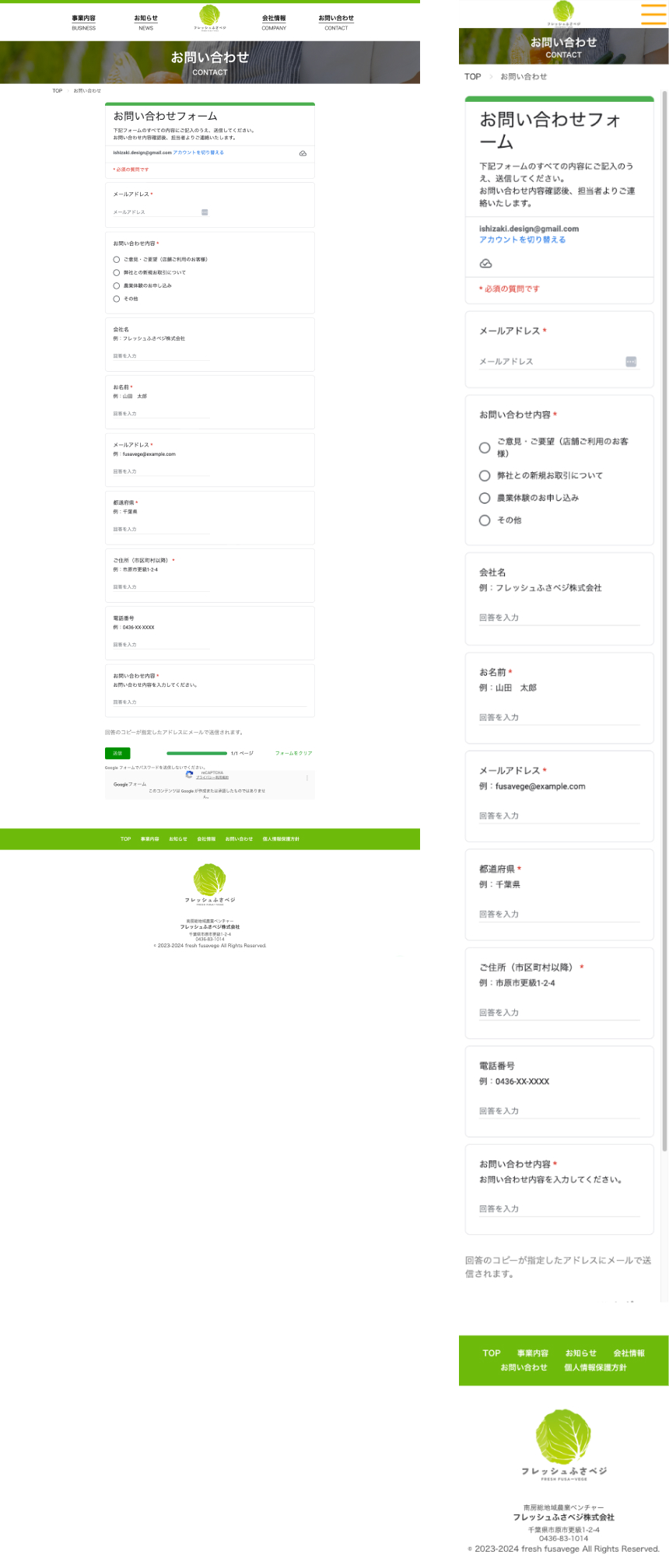
Task: Focus the 電話番号 answer field in mobile form
Action: pyautogui.click(x=559, y=1111)
